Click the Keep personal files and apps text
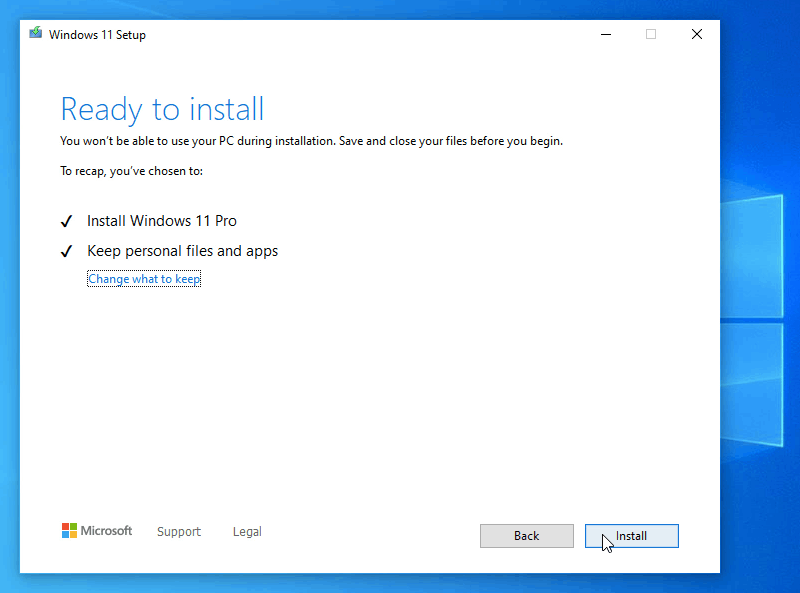The image size is (800, 593). tap(183, 251)
